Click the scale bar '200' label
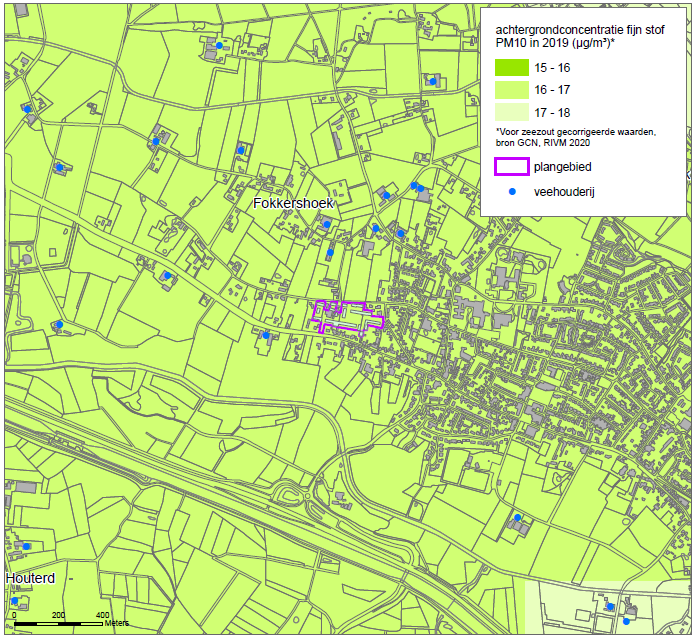This screenshot has width=698, height=640. coord(58,615)
